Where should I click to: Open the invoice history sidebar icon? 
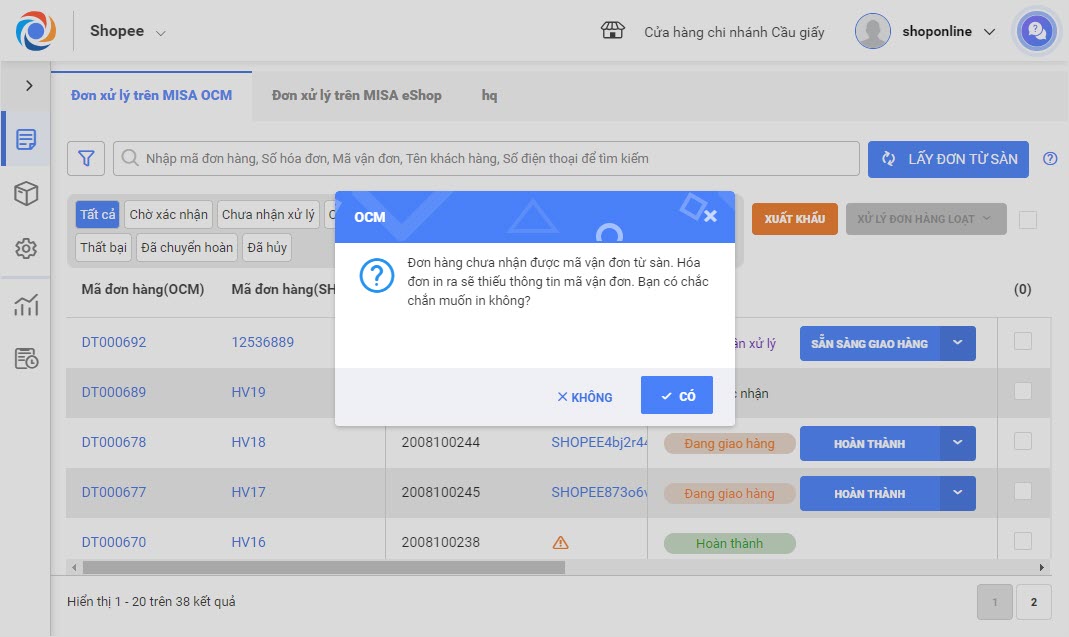point(26,358)
